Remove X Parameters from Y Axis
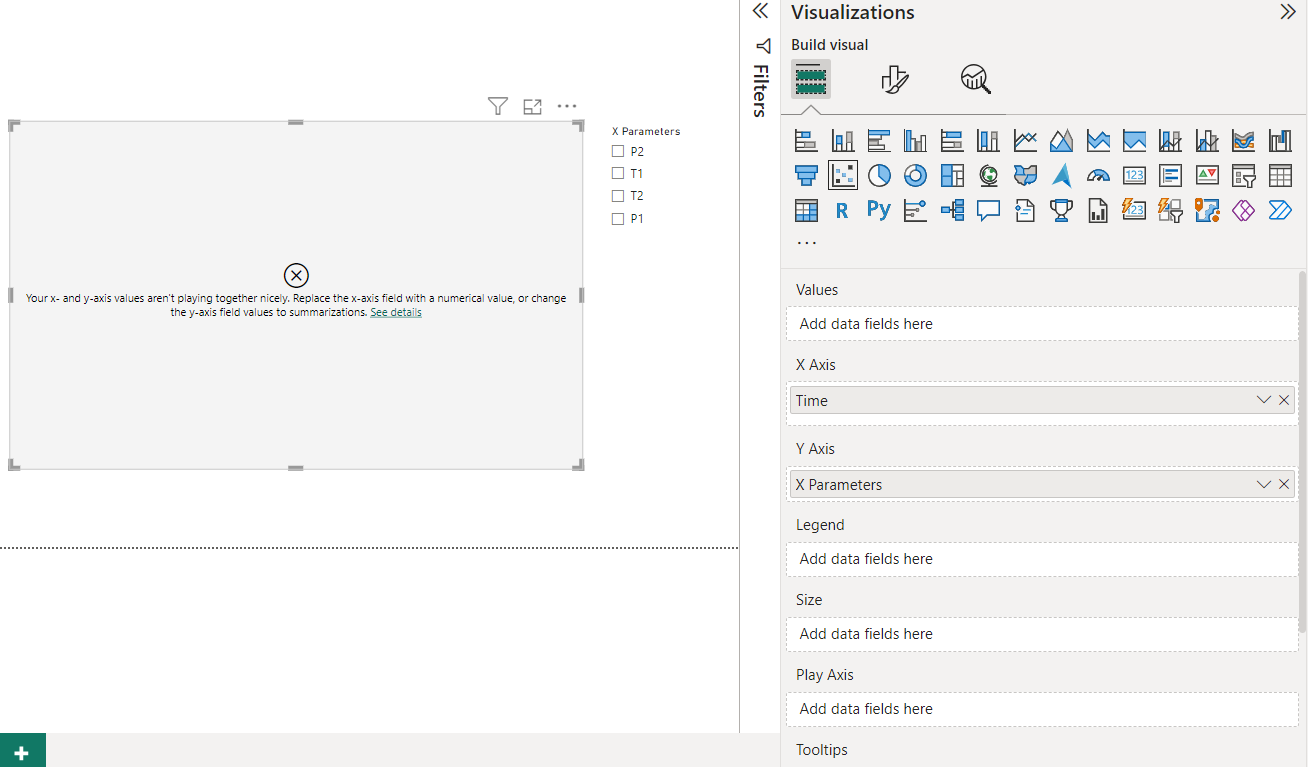The width and height of the screenshot is (1308, 767). pyautogui.click(x=1285, y=484)
